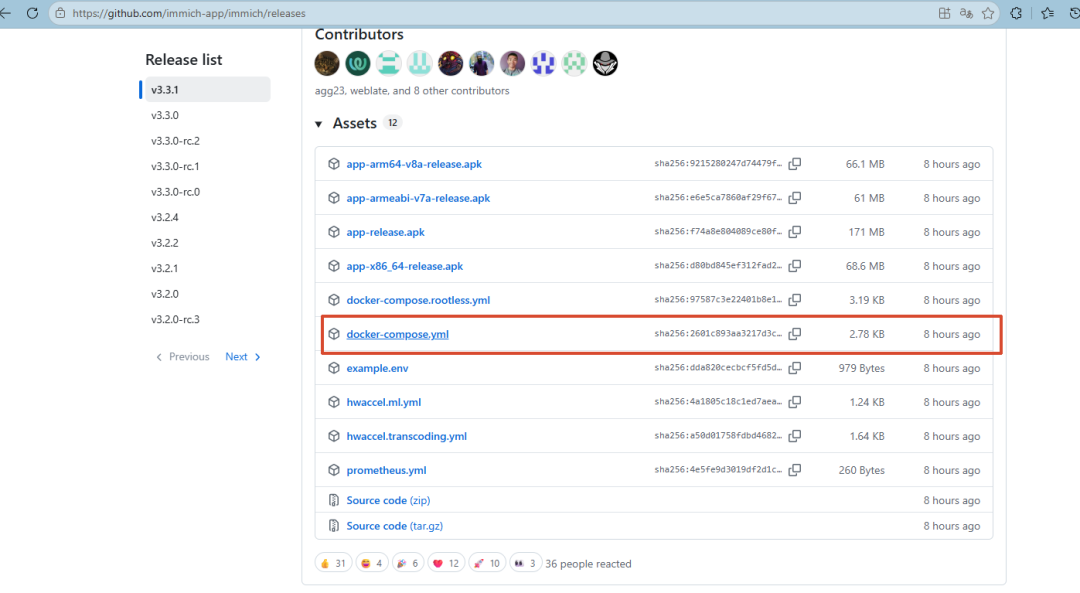Copy sha256 hash for docker-compose.yml
The height and width of the screenshot is (593, 1080).
pyautogui.click(x=795, y=334)
